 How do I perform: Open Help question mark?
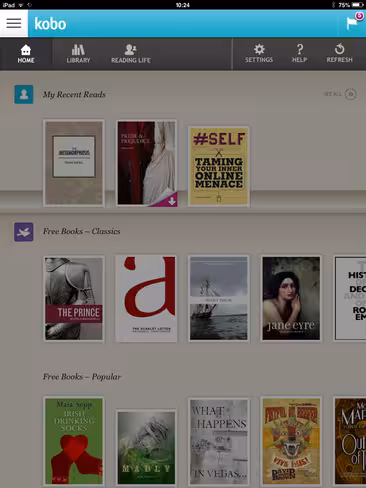click(x=299, y=54)
